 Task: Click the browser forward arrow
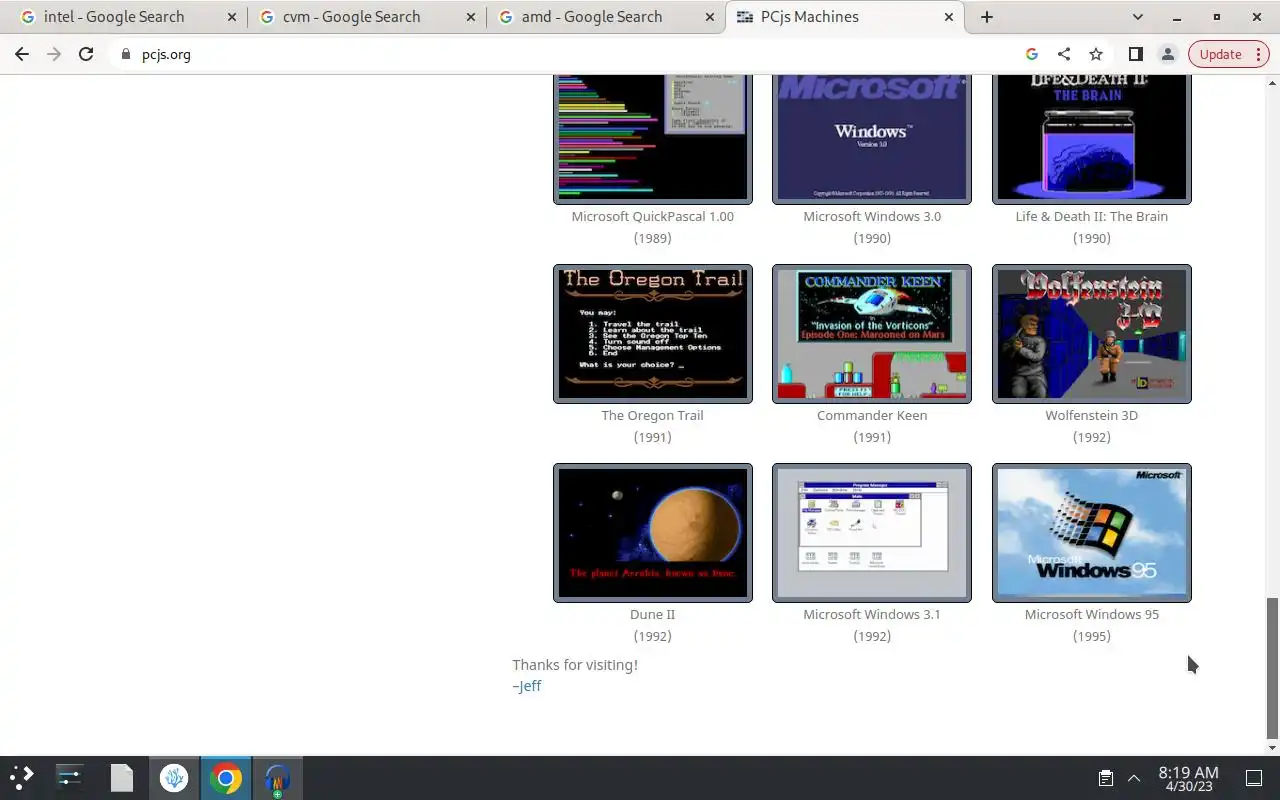coord(54,54)
